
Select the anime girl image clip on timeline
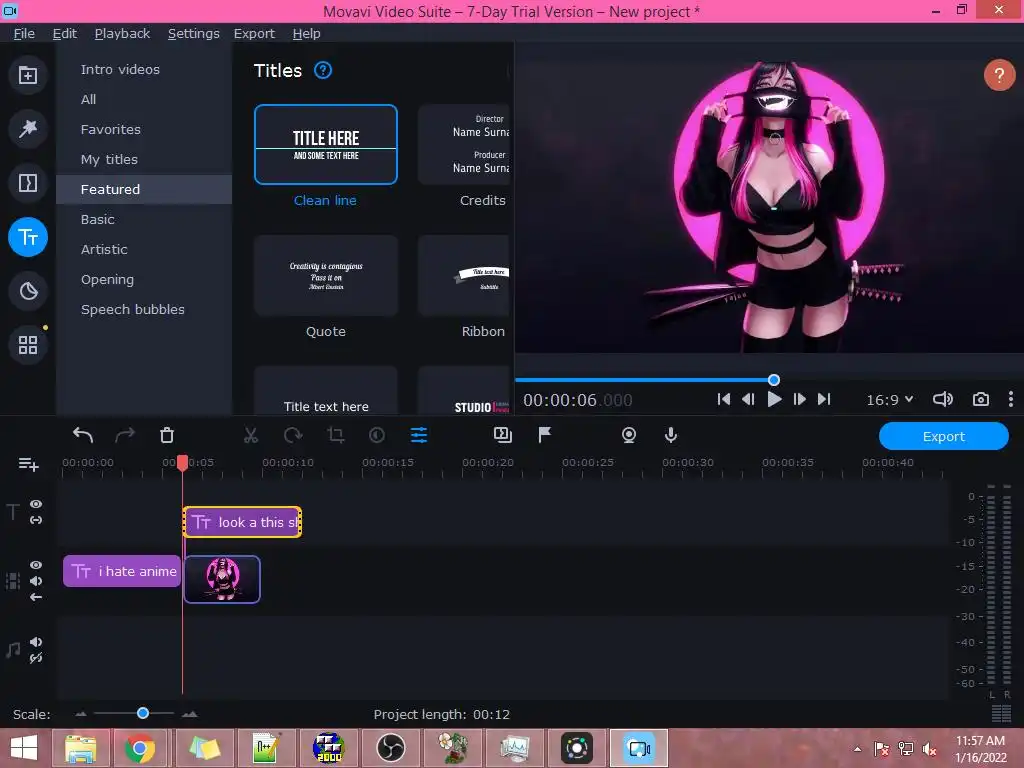222,579
